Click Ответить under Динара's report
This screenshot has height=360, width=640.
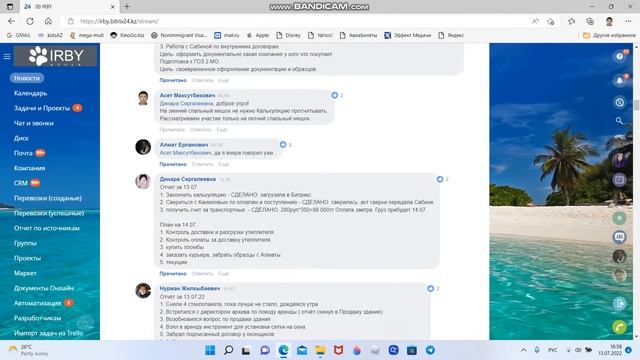tap(202, 273)
